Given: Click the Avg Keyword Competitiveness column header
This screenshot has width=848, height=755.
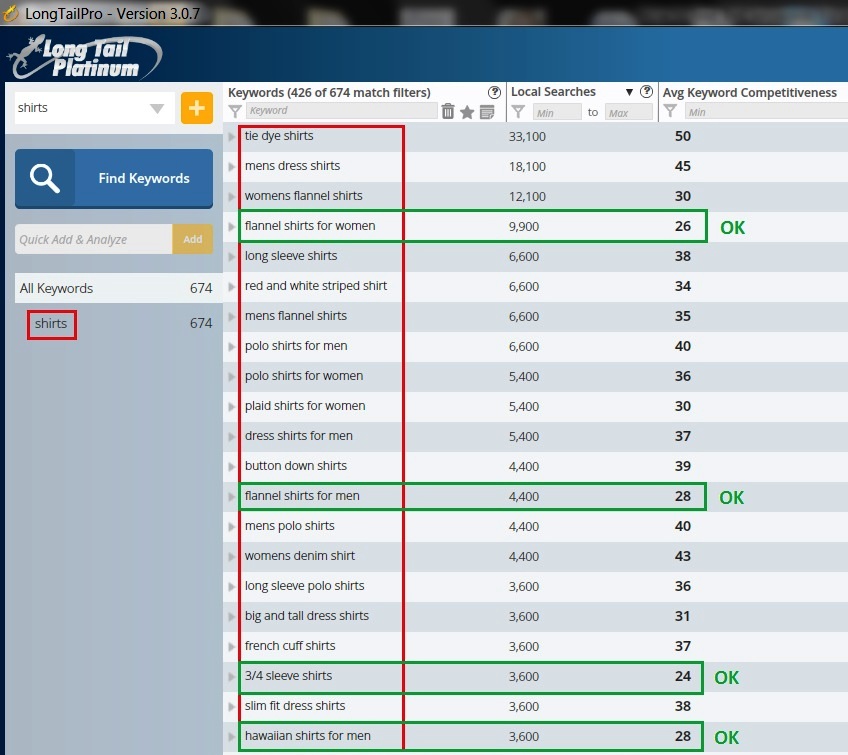Looking at the screenshot, I should 750,92.
